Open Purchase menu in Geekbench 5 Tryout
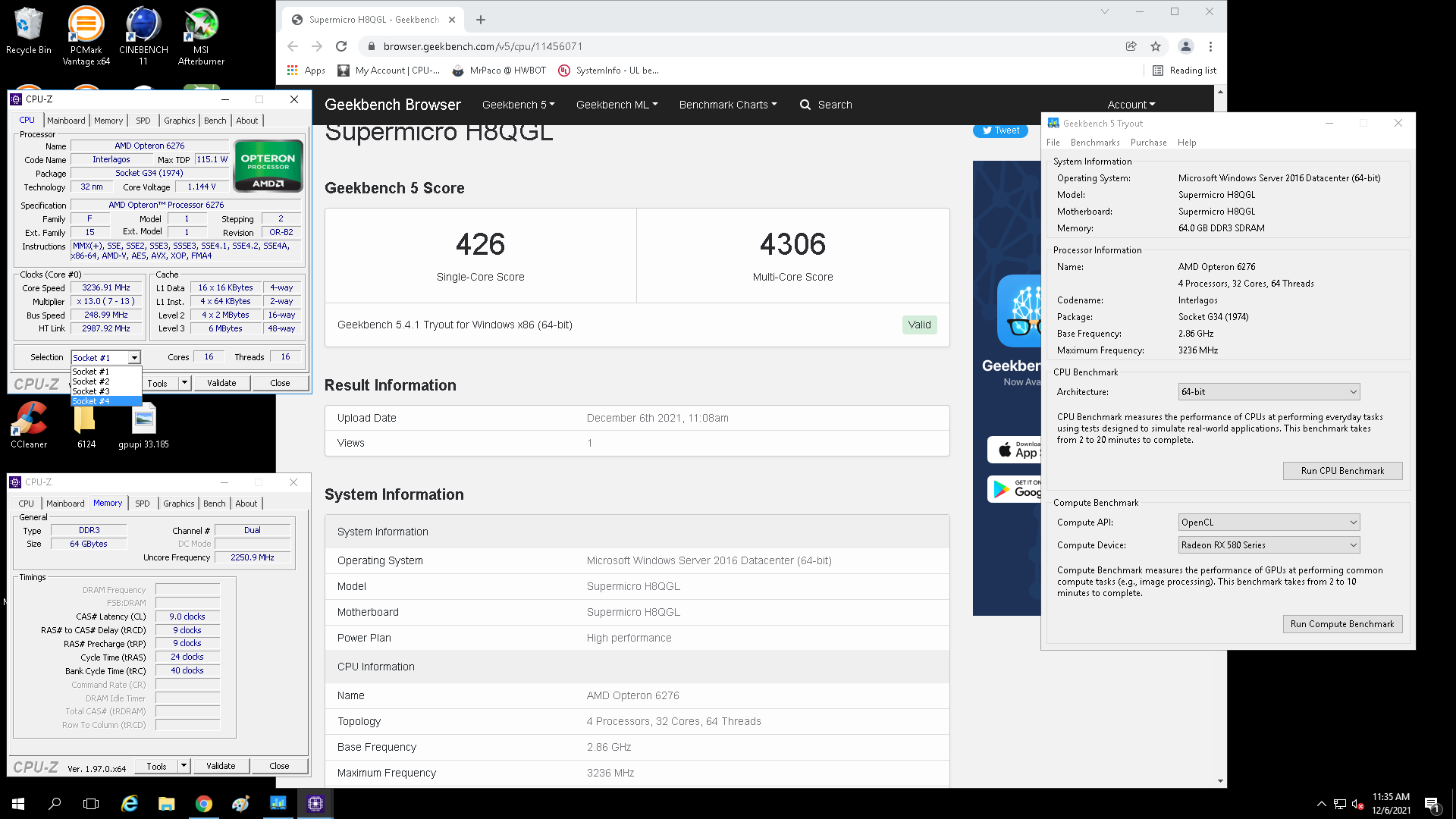1456x819 pixels. point(1149,143)
